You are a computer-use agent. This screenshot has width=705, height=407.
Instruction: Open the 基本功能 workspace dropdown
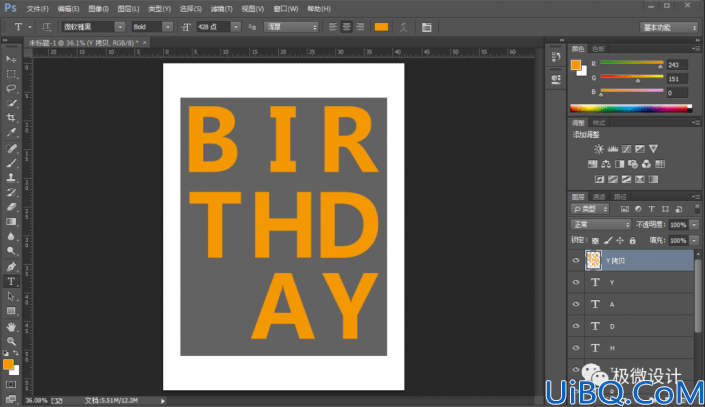669,27
